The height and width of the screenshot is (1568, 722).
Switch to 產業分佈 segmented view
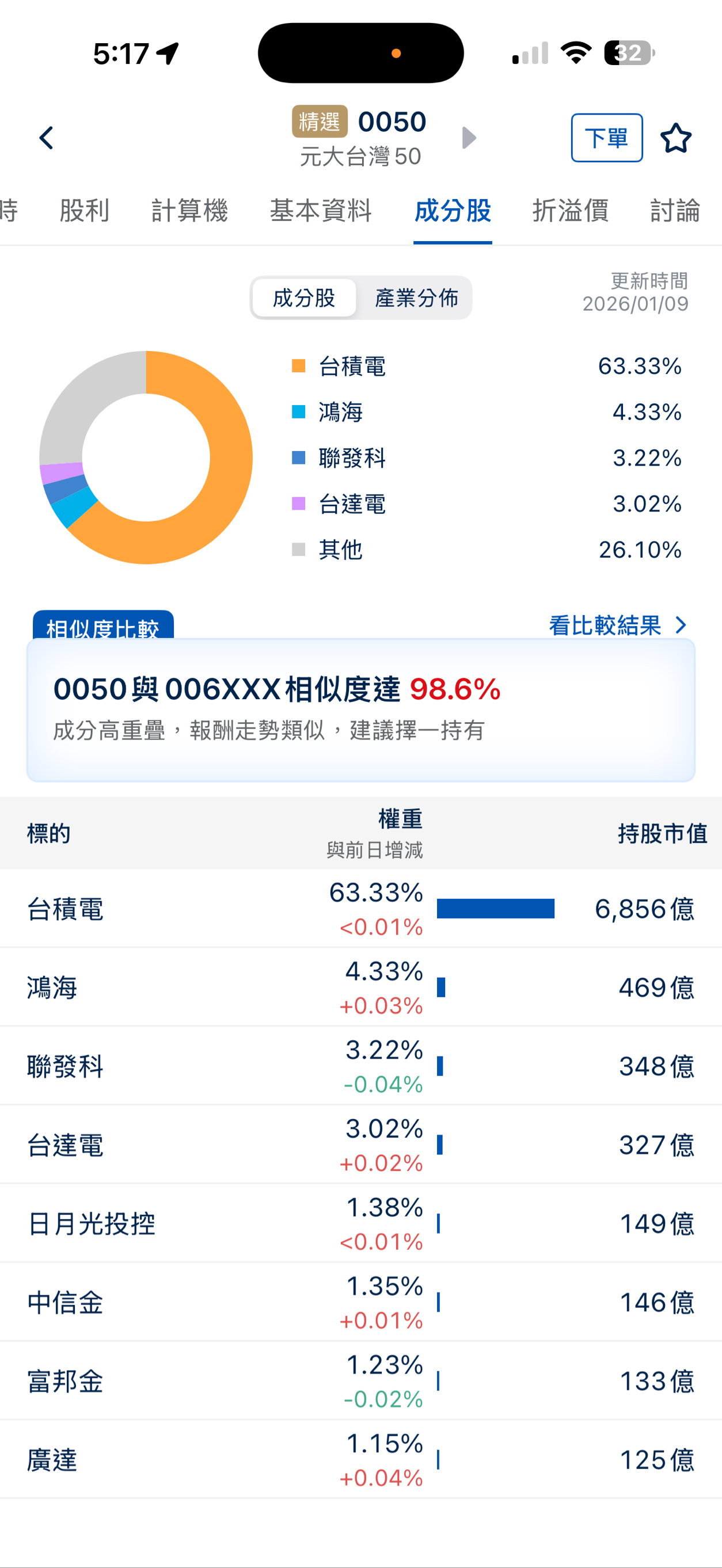pyautogui.click(x=416, y=298)
